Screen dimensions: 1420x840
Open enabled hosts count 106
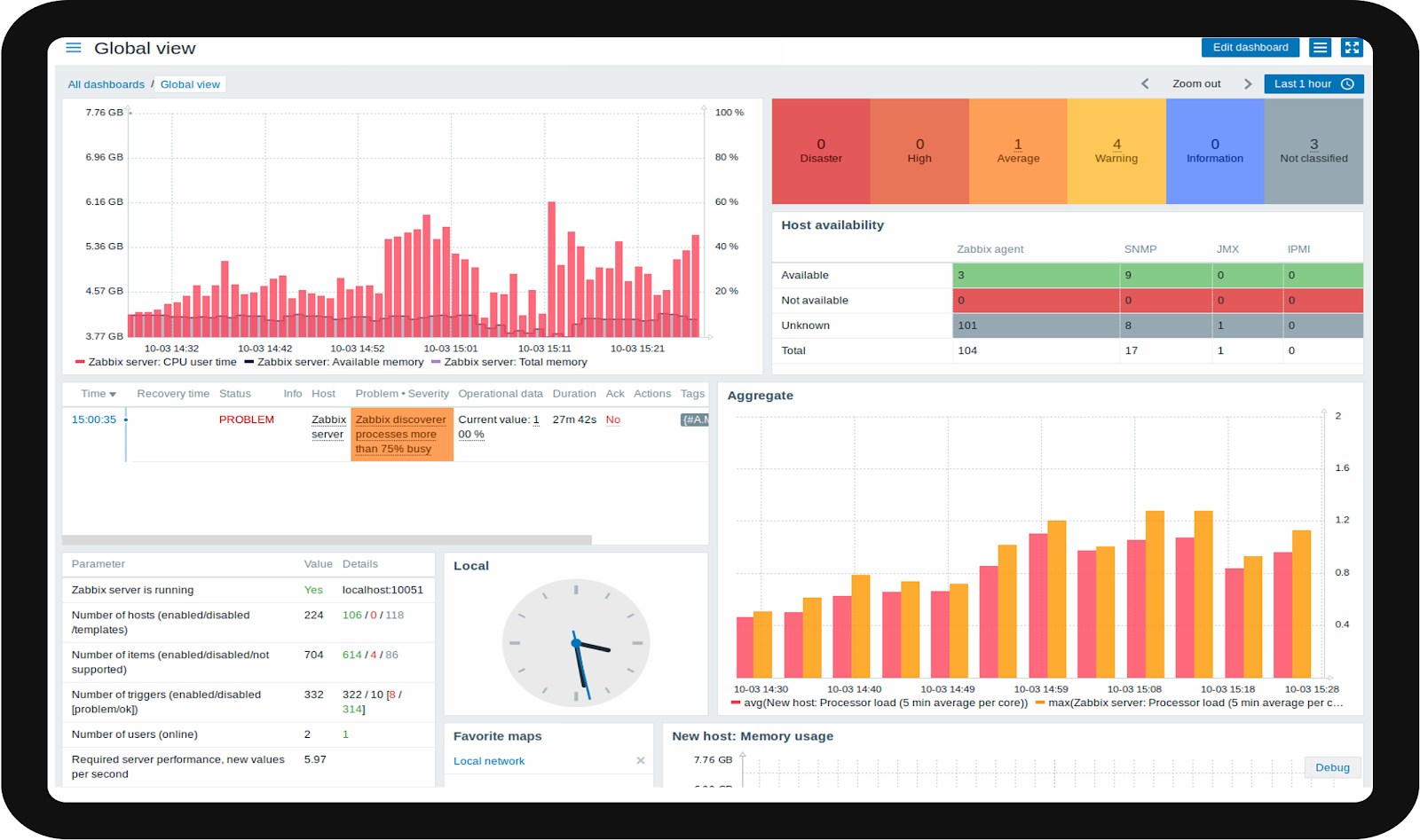(351, 616)
